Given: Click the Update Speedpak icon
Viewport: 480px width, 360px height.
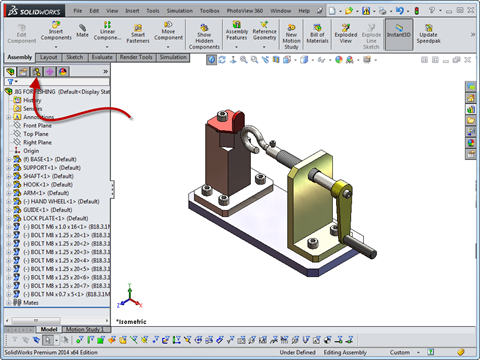Looking at the screenshot, I should [x=428, y=33].
